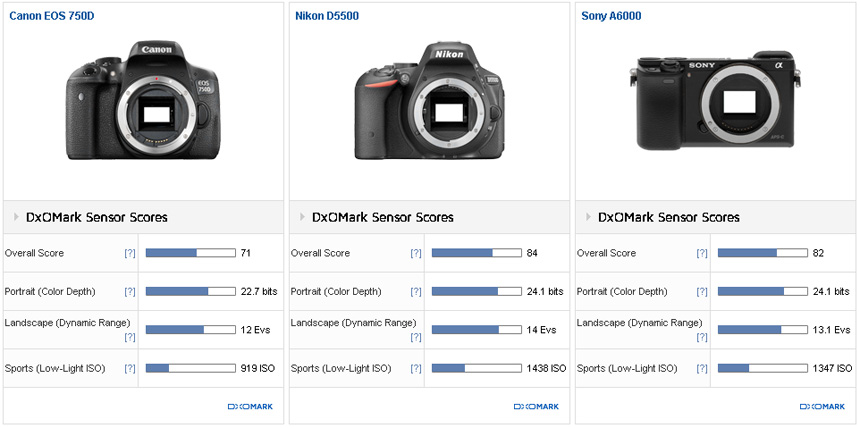Select Nikon low-light value 1438 ISO
This screenshot has width=860, height=428.
546,368
